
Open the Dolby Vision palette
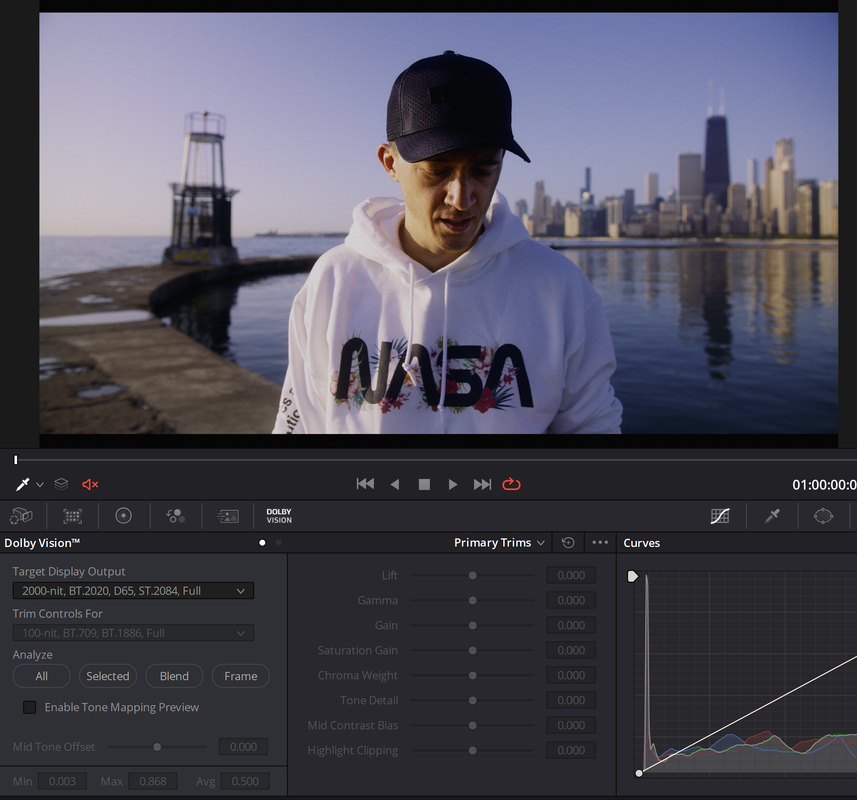tap(279, 516)
